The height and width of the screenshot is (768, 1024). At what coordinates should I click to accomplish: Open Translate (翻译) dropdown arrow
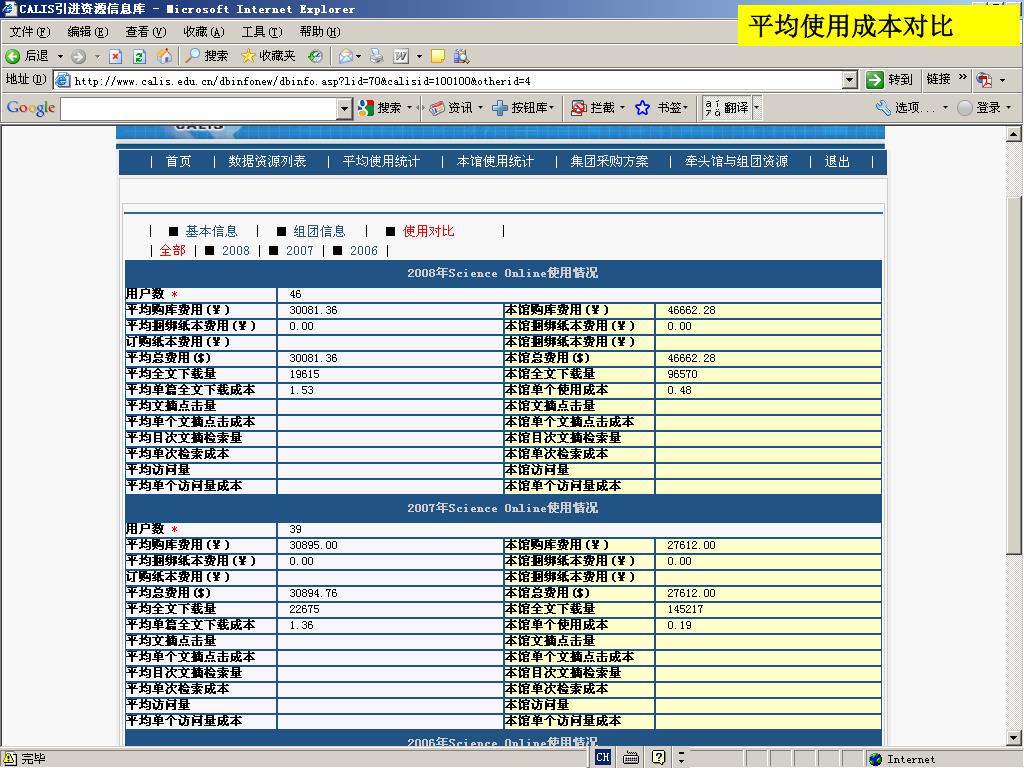tap(756, 108)
